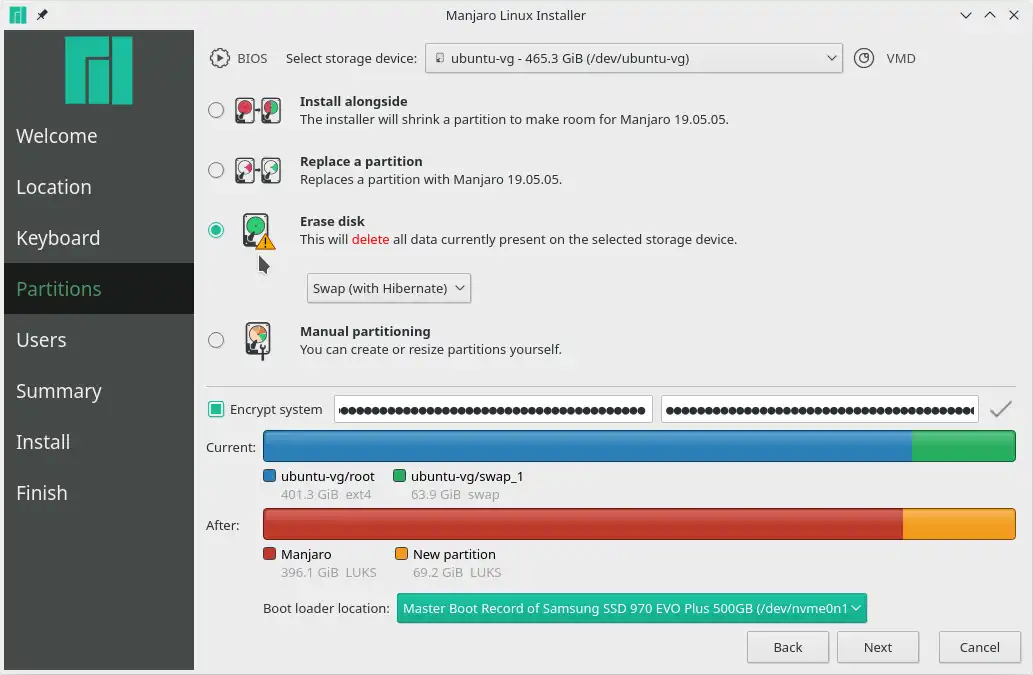Viewport: 1033px width, 675px height.
Task: Click the Erase disk title text
Action: click(x=332, y=221)
